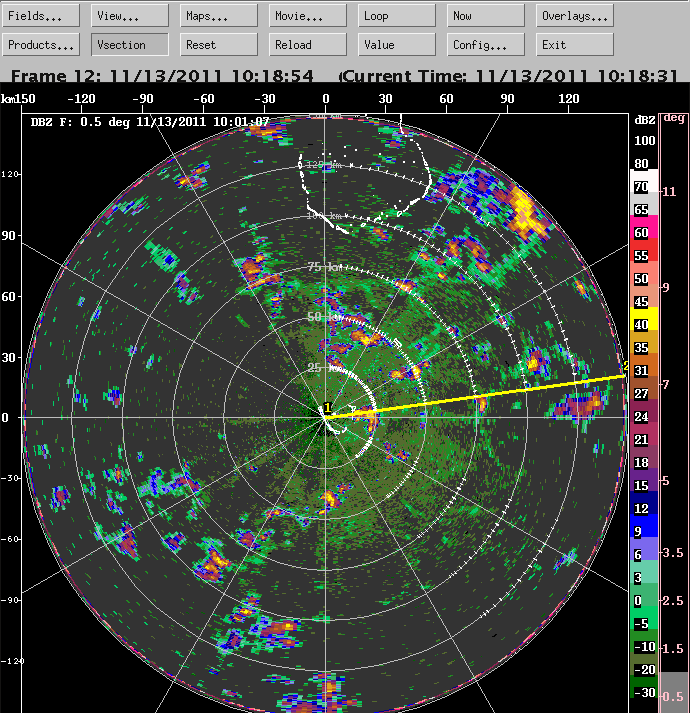Jump to Now
The height and width of the screenshot is (713, 690).
click(x=486, y=16)
